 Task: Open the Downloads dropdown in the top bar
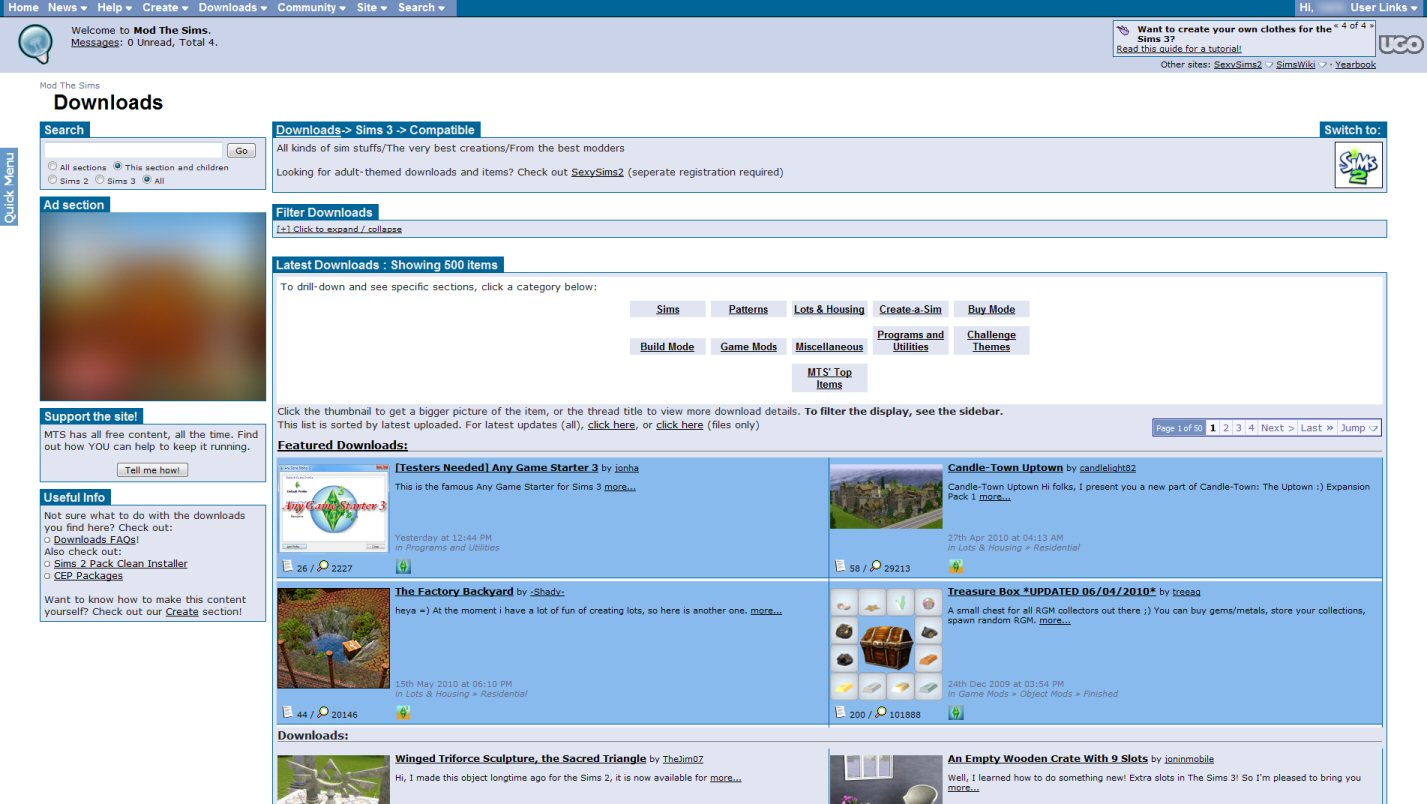coord(232,7)
